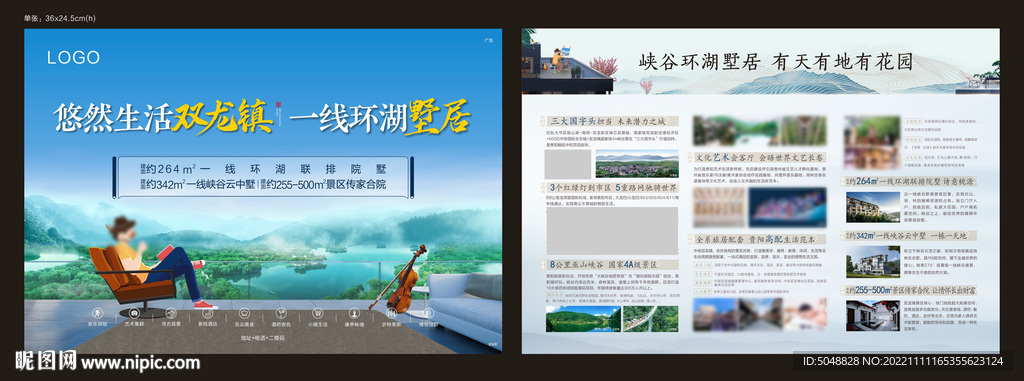Click the inn icon above 客栈酒店
1024x381 pixels.
pos(207,313)
